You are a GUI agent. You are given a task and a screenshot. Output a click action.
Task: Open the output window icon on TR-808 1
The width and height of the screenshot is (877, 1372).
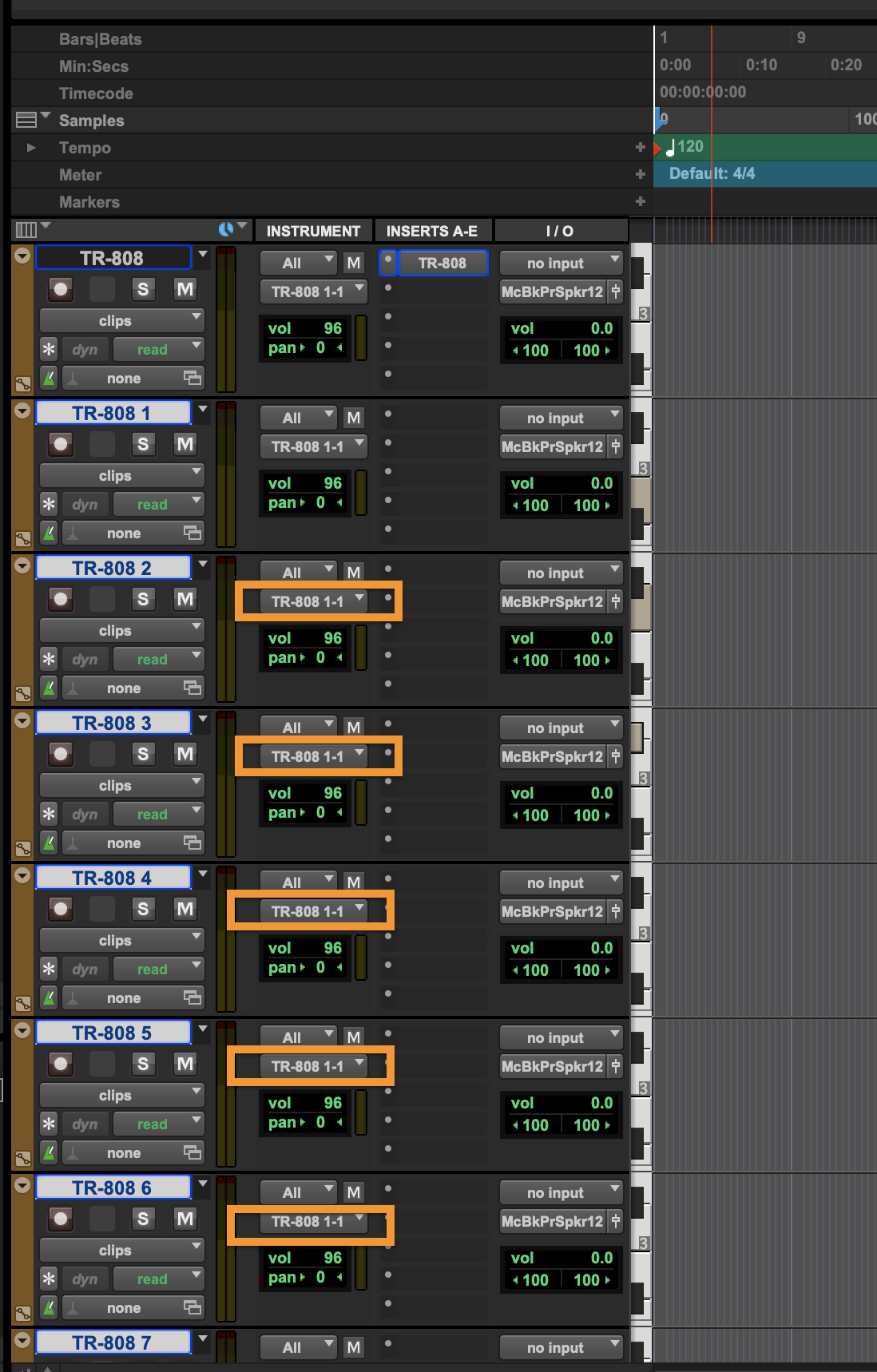coord(615,446)
